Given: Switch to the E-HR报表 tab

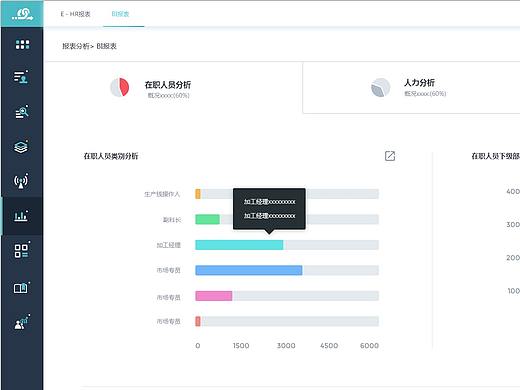Looking at the screenshot, I should coord(75,14).
